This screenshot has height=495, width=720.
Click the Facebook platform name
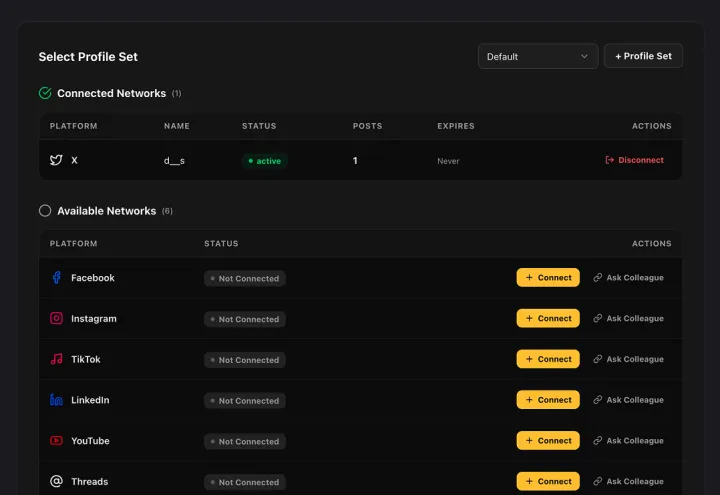point(93,278)
